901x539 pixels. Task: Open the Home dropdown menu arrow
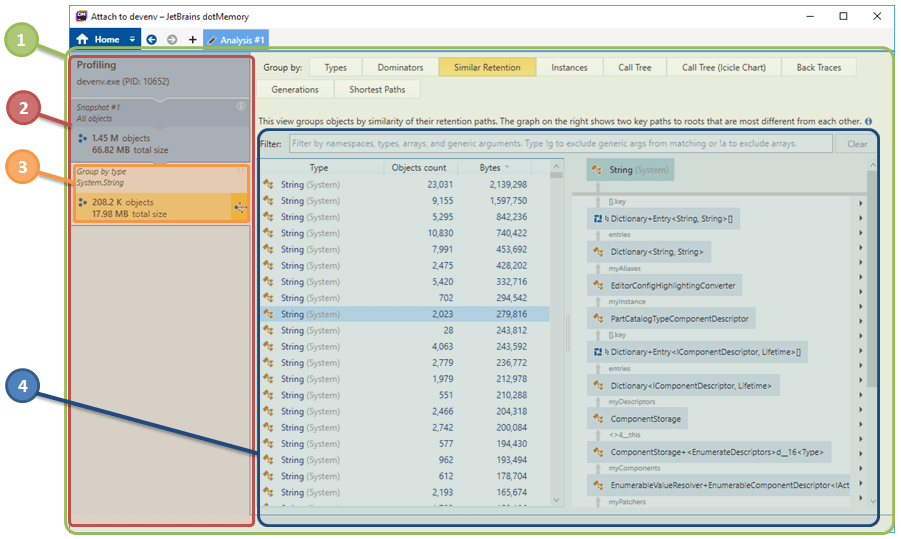click(x=132, y=40)
